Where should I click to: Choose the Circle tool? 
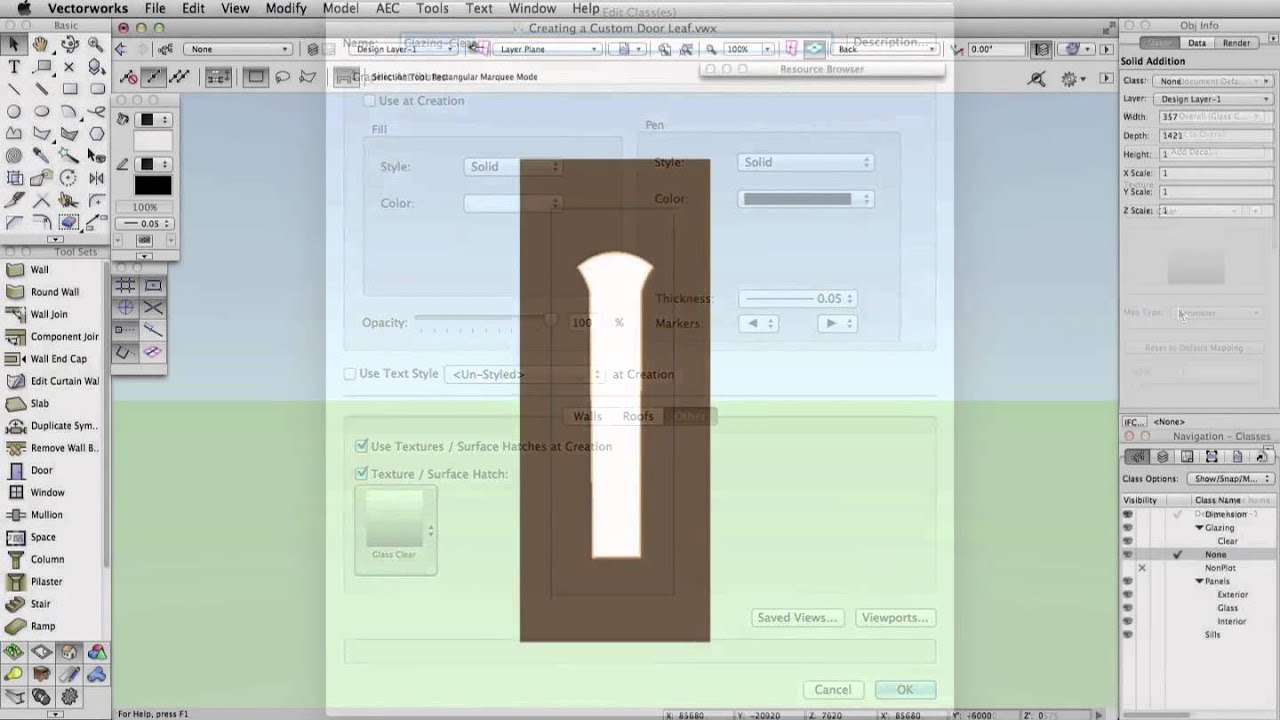click(14, 112)
